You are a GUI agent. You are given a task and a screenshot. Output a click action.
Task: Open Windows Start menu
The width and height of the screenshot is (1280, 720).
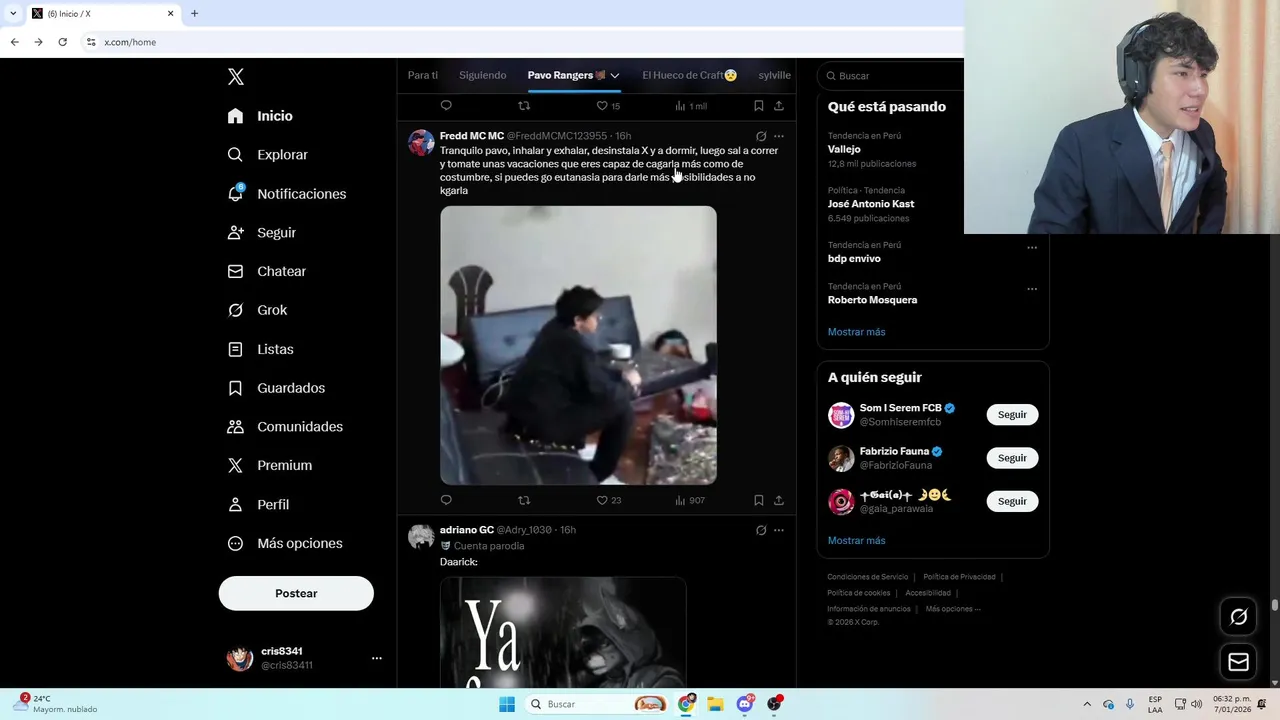[507, 704]
